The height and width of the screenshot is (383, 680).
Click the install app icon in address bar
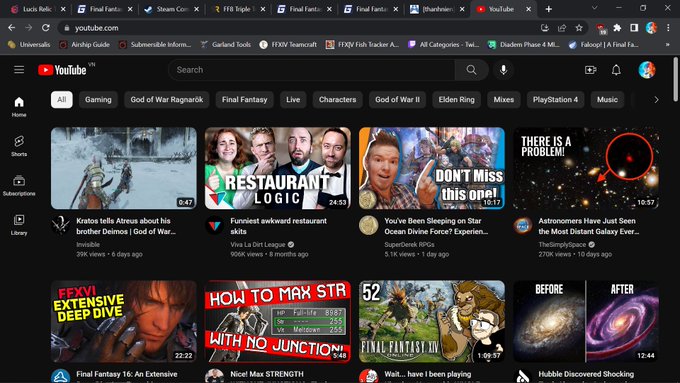545,28
